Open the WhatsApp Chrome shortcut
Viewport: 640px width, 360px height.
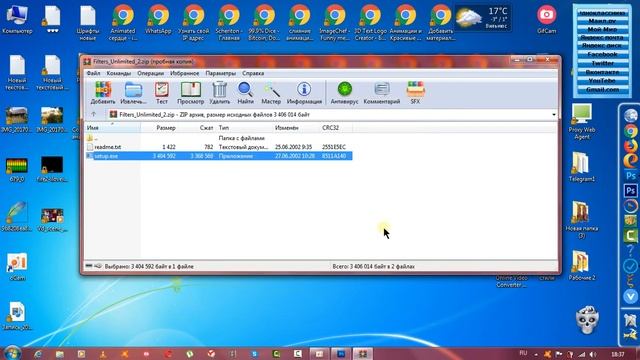158,20
